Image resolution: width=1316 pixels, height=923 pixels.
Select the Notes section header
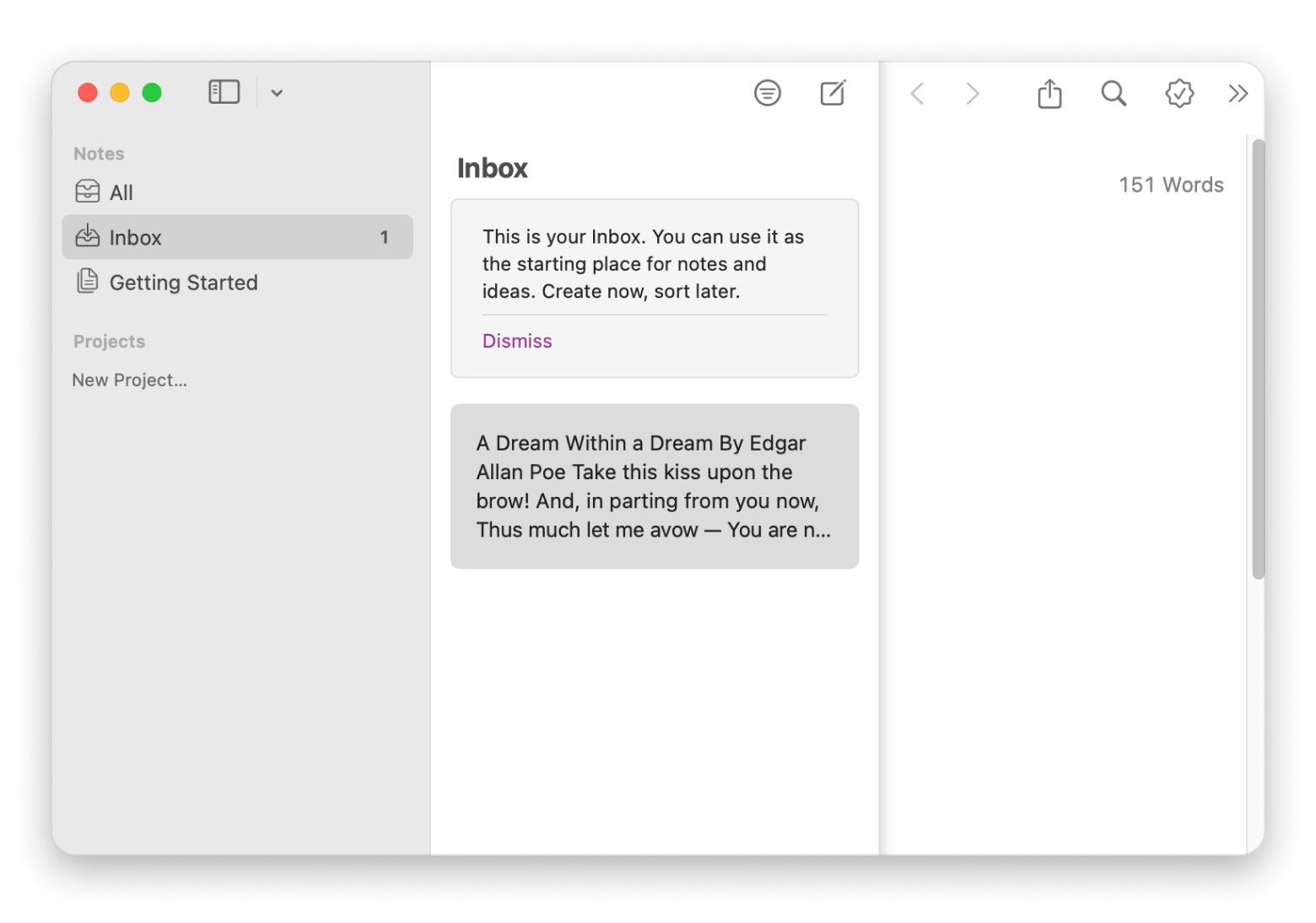(99, 154)
